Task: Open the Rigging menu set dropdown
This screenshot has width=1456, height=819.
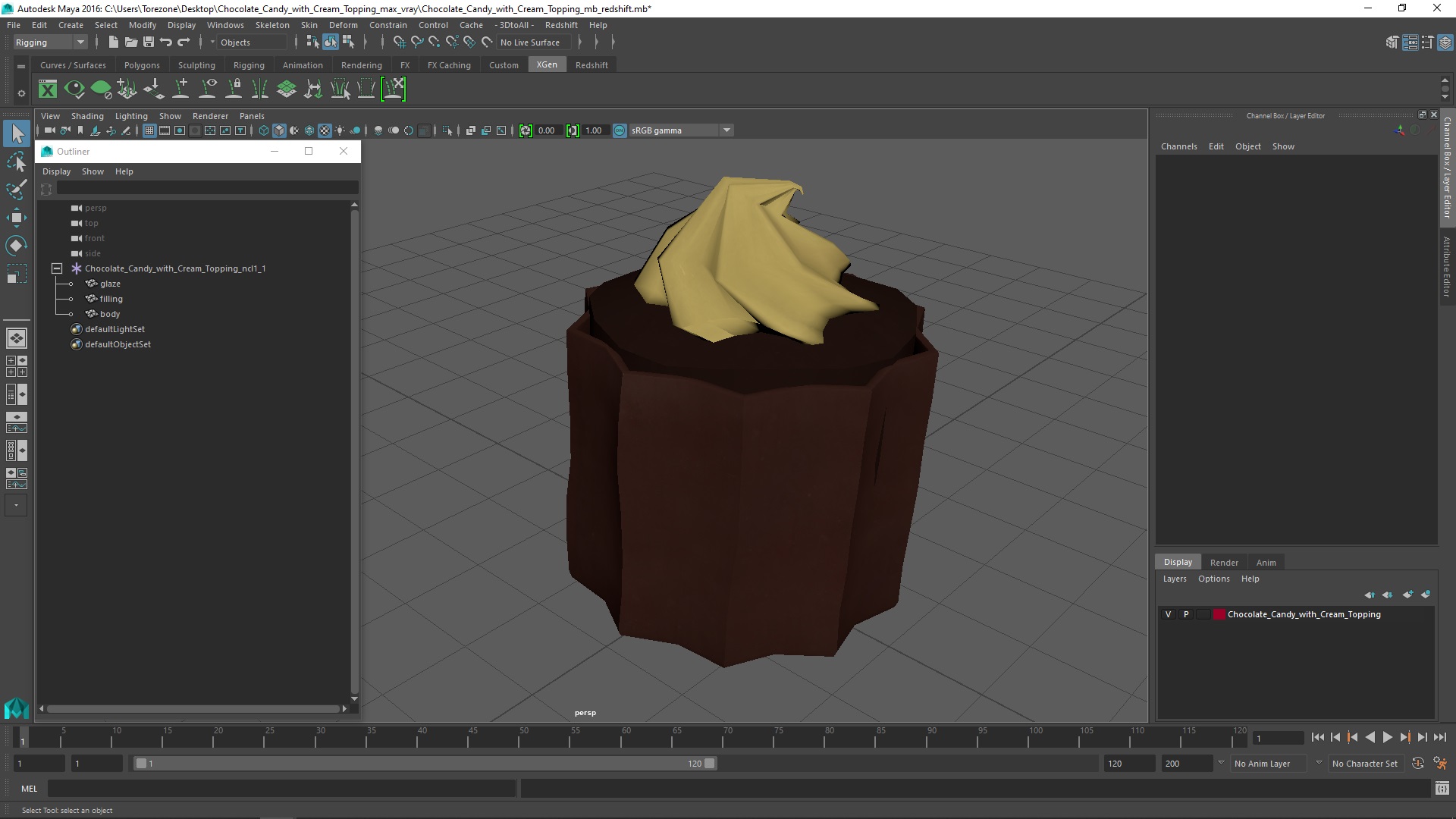Action: pos(50,42)
